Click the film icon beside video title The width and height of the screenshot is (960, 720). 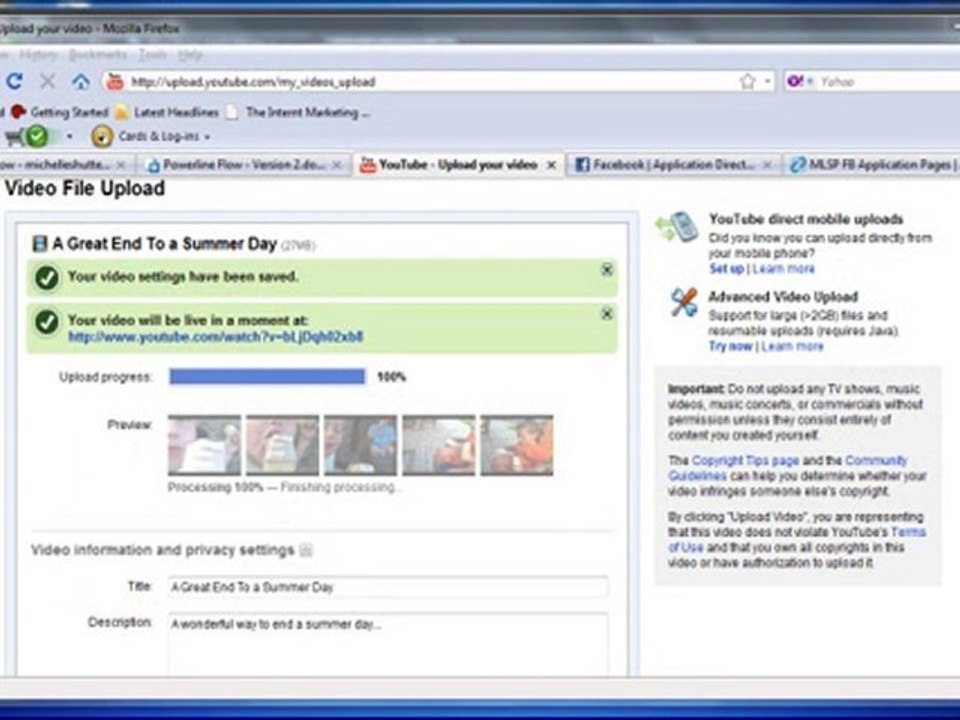39,244
